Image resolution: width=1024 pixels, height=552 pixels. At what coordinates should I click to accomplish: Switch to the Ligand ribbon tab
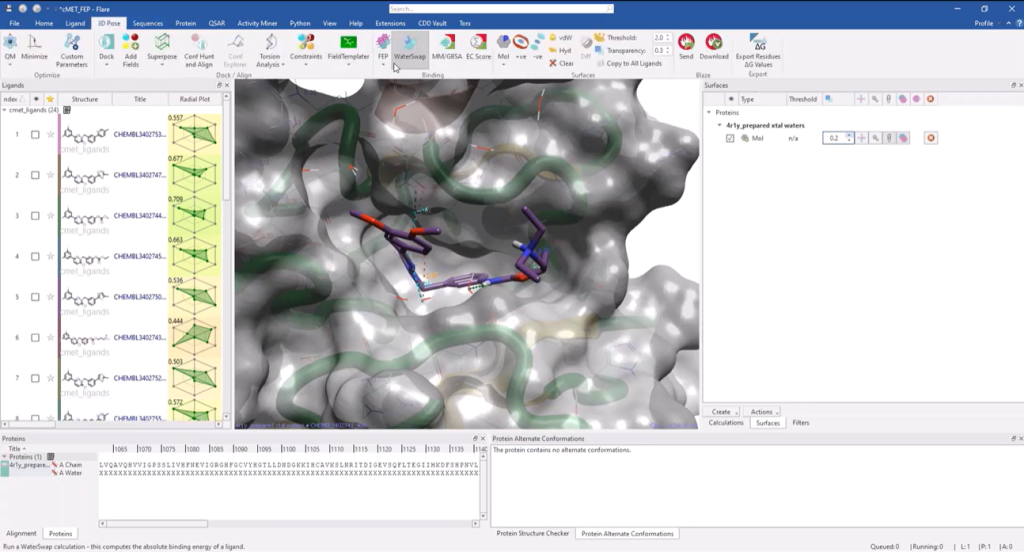[x=75, y=23]
